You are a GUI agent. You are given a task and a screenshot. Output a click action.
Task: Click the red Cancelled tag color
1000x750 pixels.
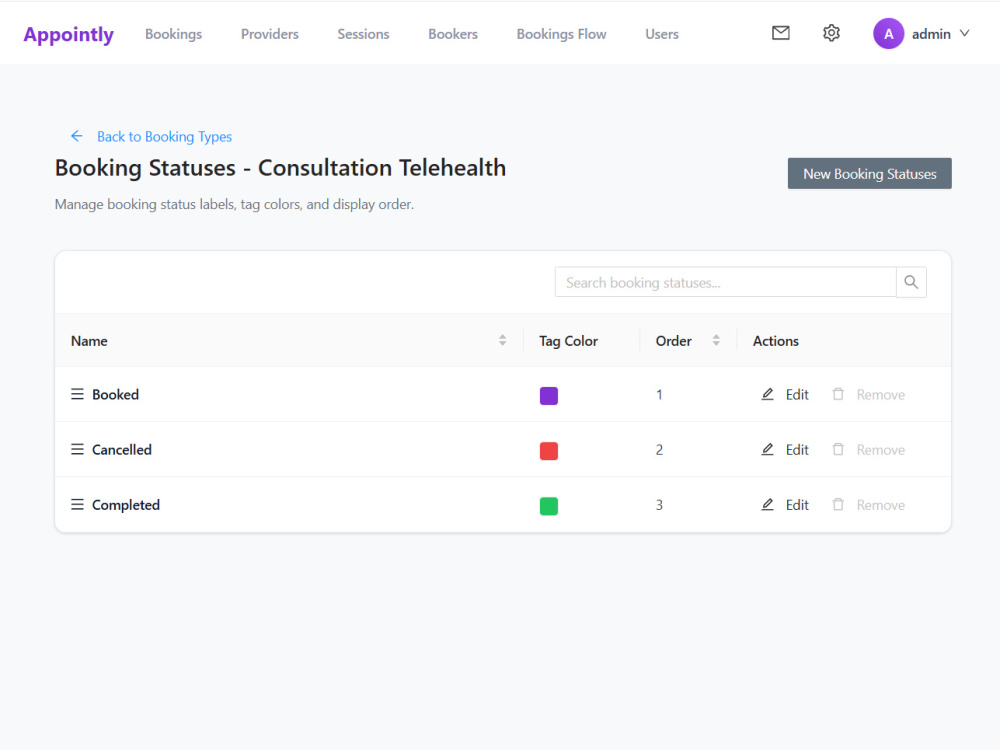pos(548,451)
